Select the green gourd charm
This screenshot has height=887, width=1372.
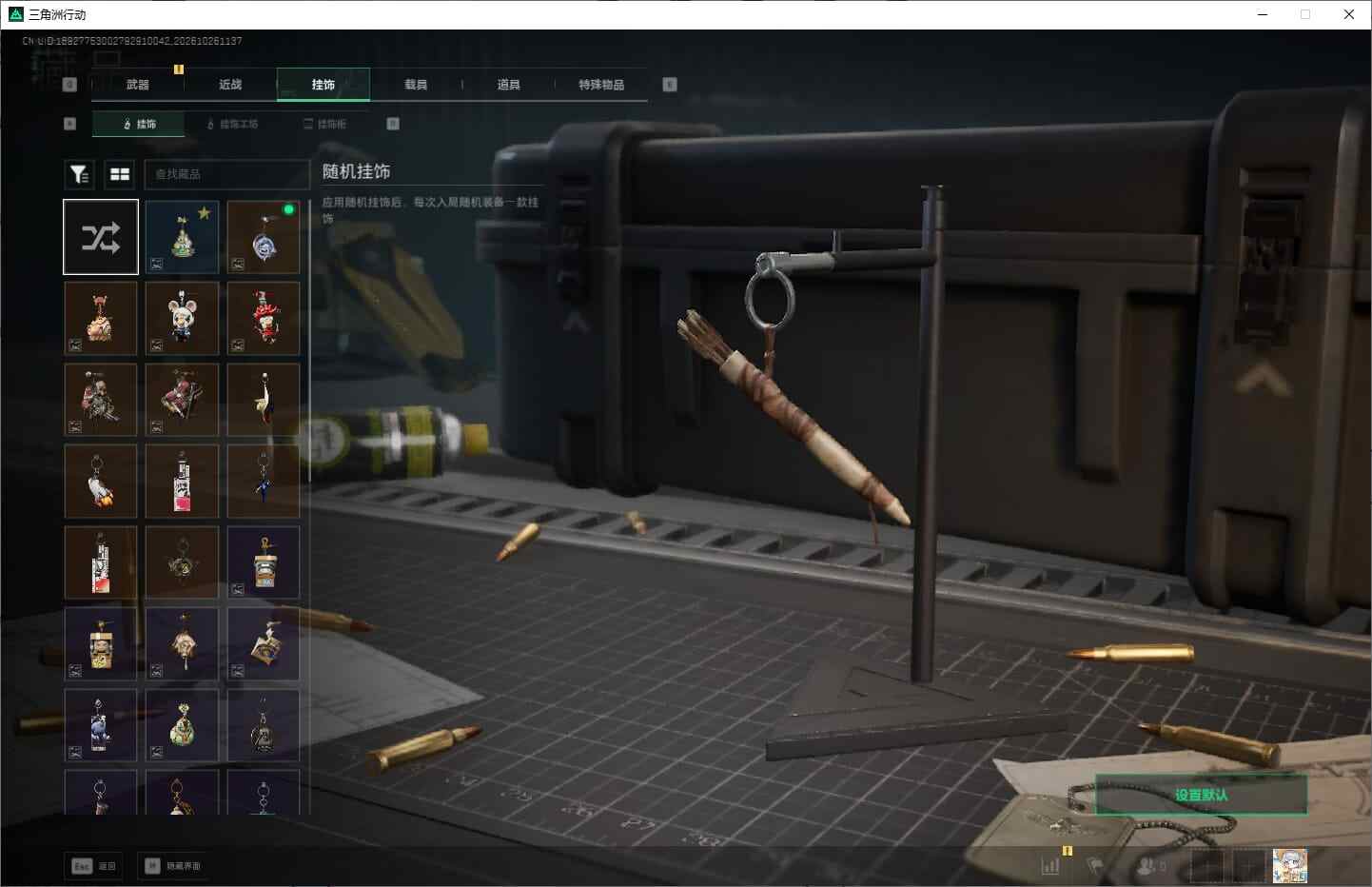pos(182,725)
